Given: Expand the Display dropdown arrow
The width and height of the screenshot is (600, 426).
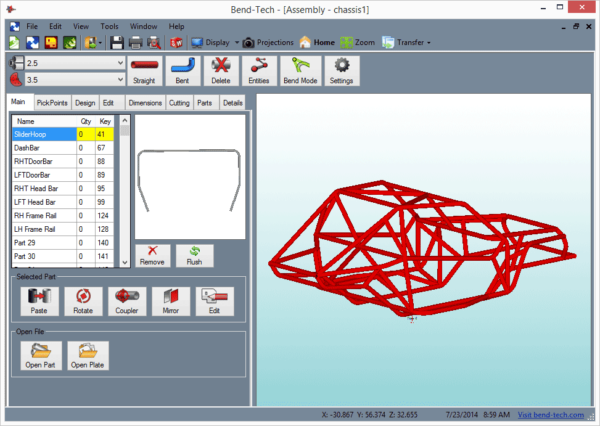Looking at the screenshot, I should point(237,42).
